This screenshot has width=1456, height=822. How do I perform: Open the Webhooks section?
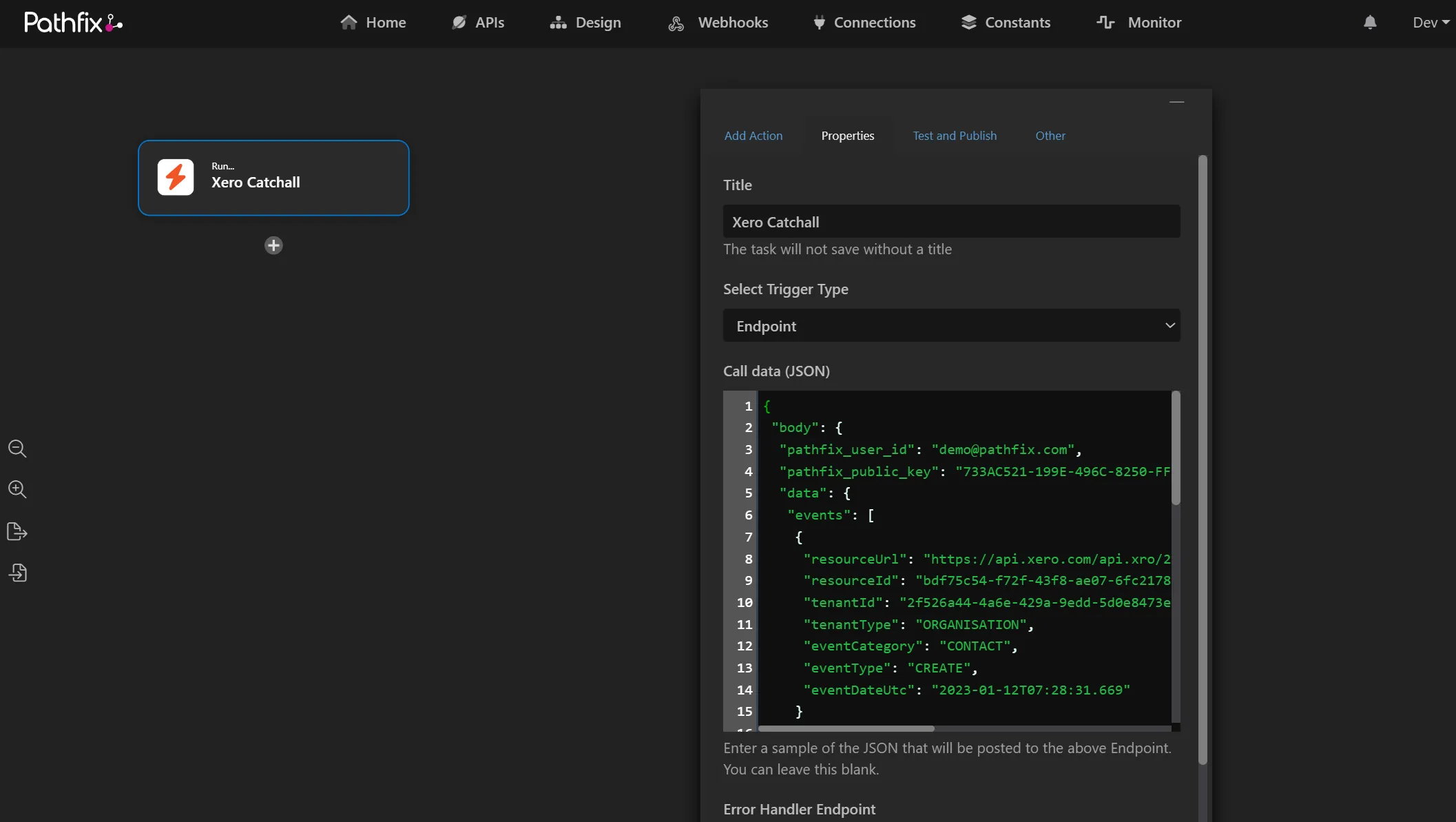click(x=718, y=23)
